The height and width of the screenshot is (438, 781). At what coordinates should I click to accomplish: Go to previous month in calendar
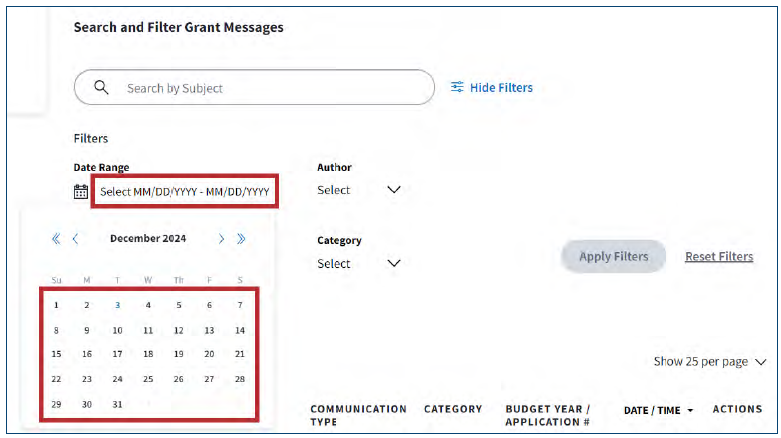pos(76,239)
